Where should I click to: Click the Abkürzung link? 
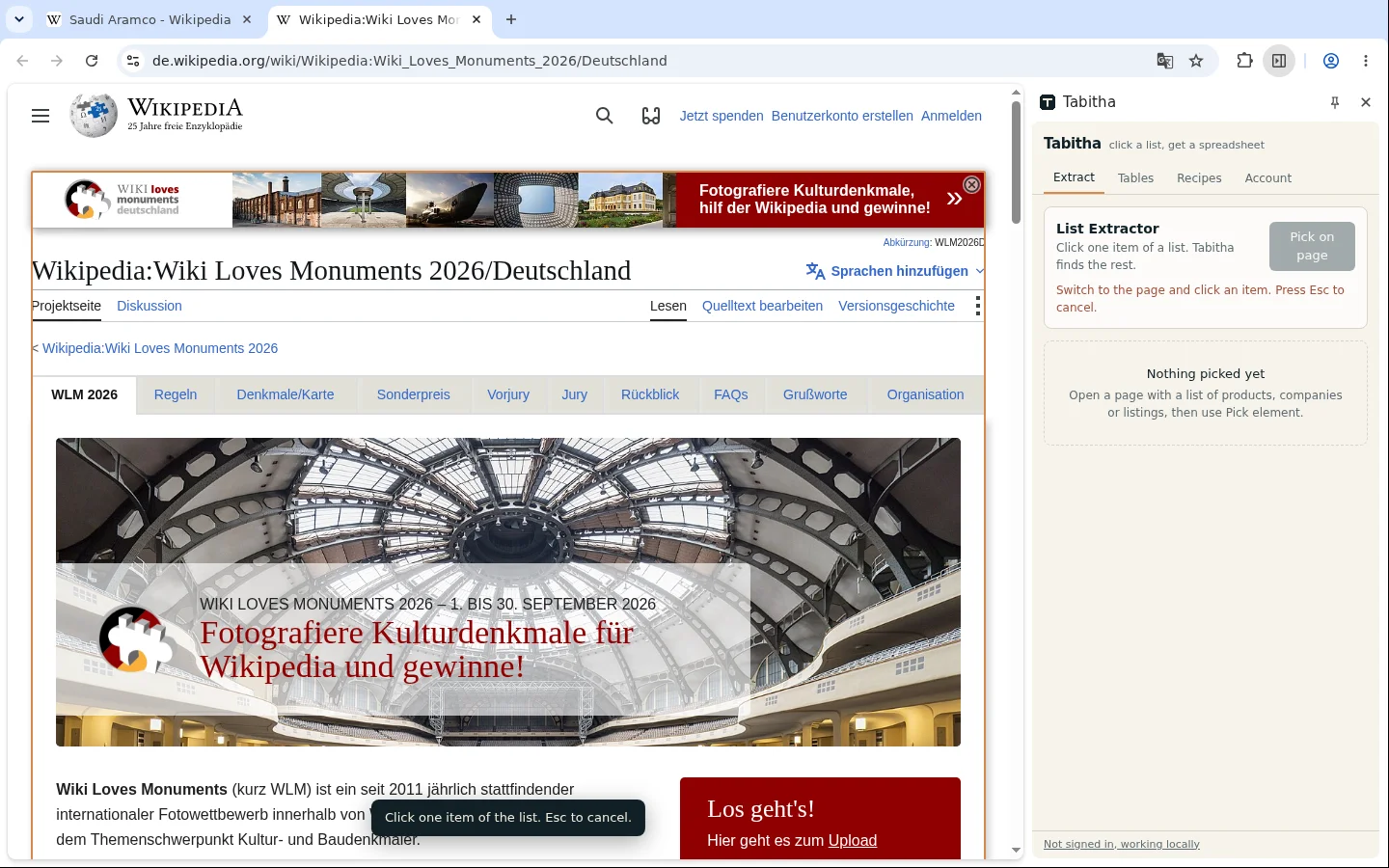pyautogui.click(x=907, y=242)
